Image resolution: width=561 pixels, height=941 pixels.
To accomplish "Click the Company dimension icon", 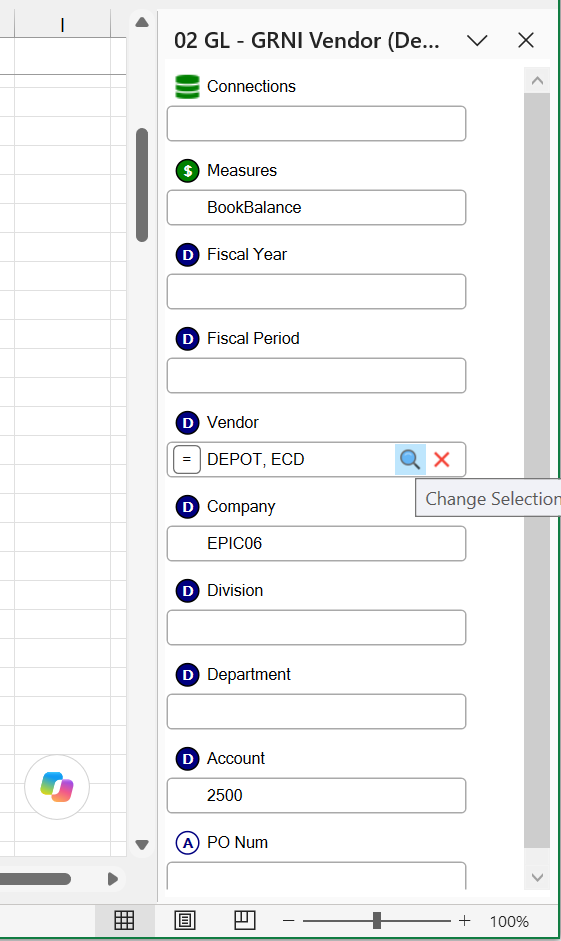I will pos(187,507).
